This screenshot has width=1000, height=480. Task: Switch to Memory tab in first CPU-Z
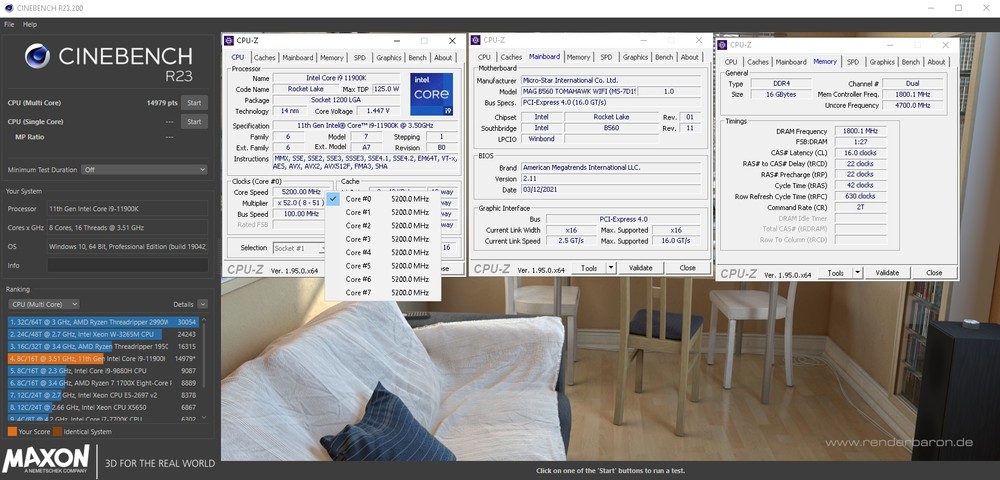pos(332,57)
